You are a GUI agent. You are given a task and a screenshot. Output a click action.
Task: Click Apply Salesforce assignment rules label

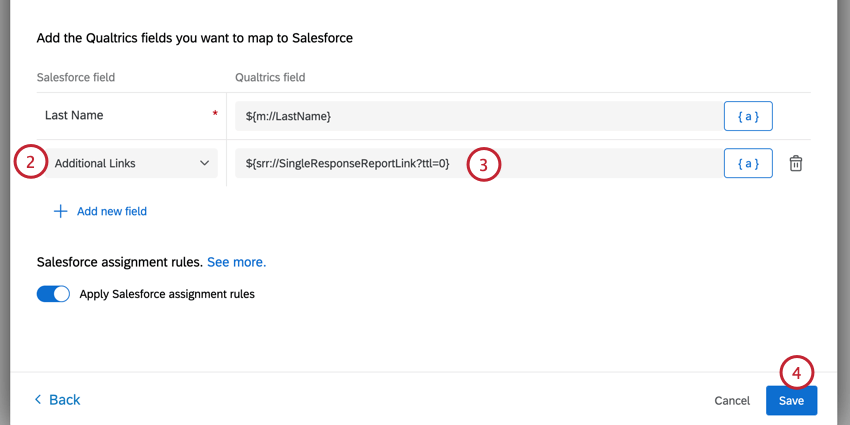(167, 294)
